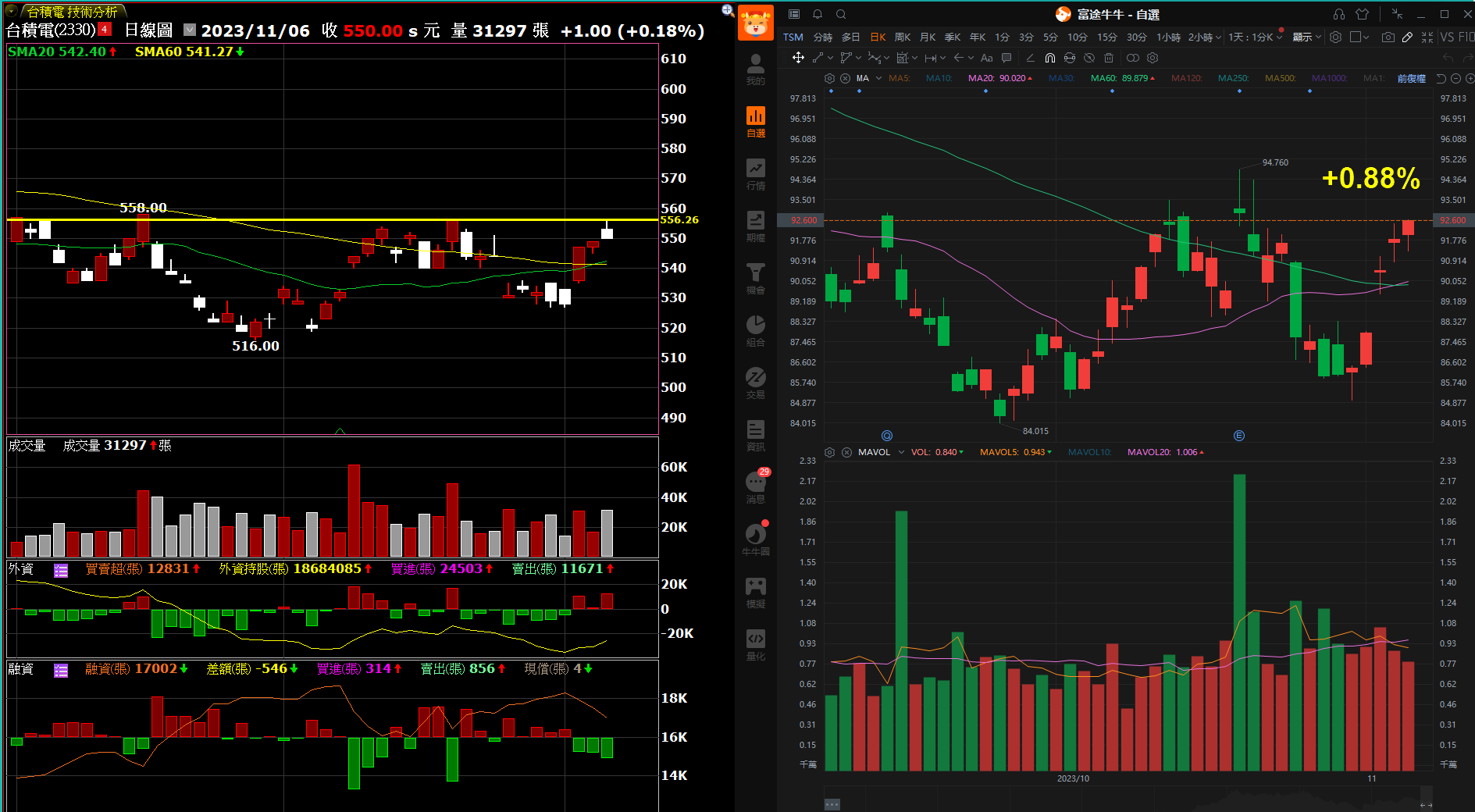Open the 期權 options sidebar icon
The width and height of the screenshot is (1475, 812).
[755, 226]
